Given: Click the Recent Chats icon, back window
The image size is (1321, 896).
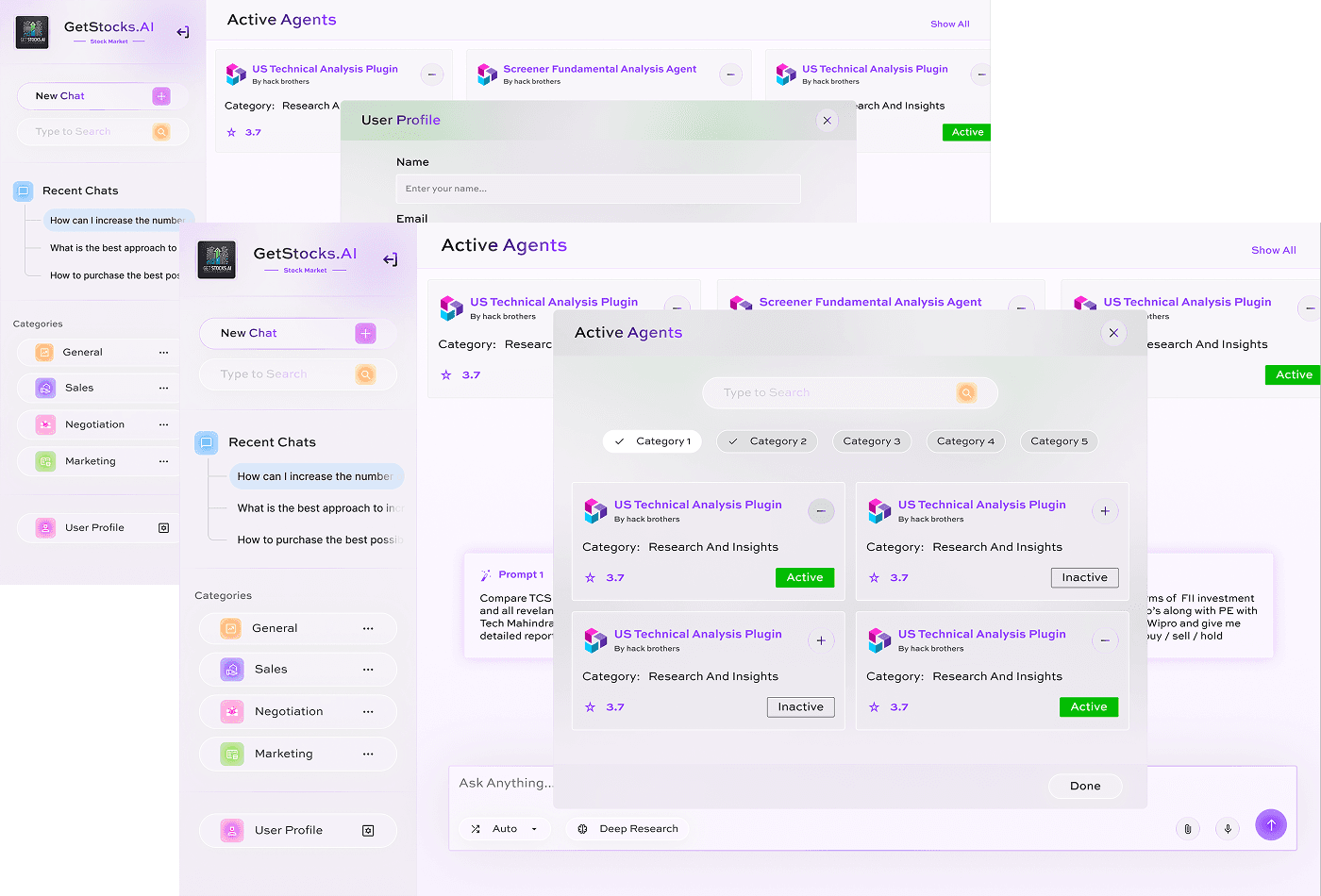Looking at the screenshot, I should pos(24,191).
